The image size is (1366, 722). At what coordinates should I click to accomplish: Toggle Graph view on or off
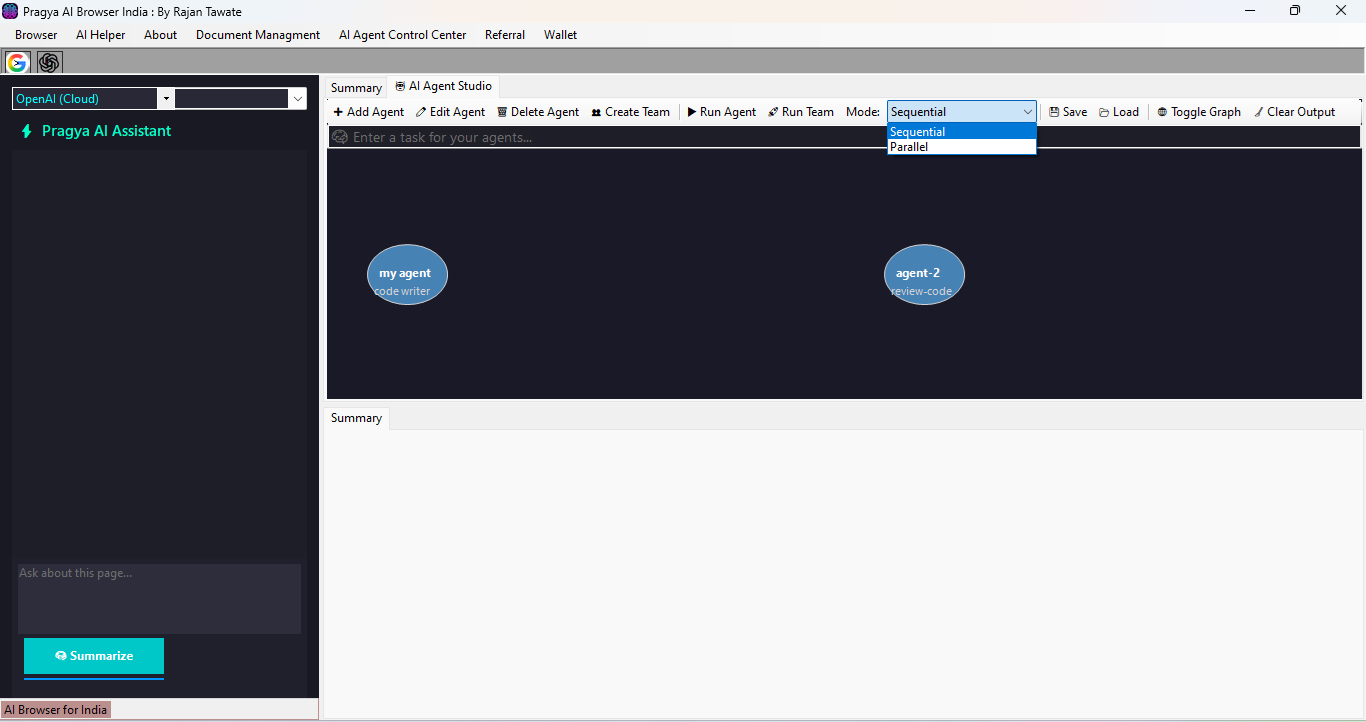tap(1199, 112)
